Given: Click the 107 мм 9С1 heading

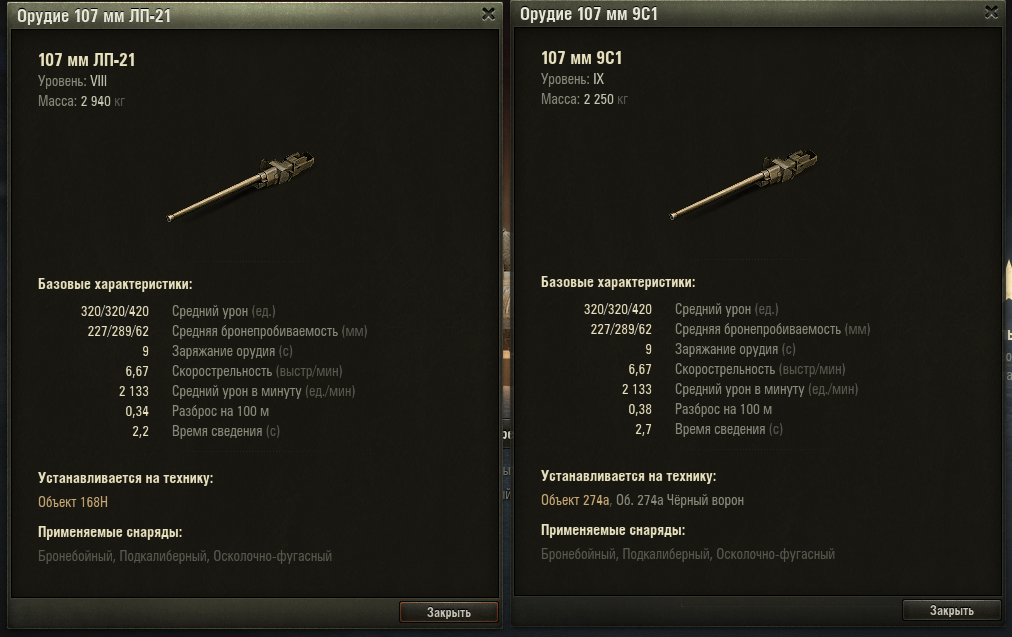Looking at the screenshot, I should tap(581, 58).
